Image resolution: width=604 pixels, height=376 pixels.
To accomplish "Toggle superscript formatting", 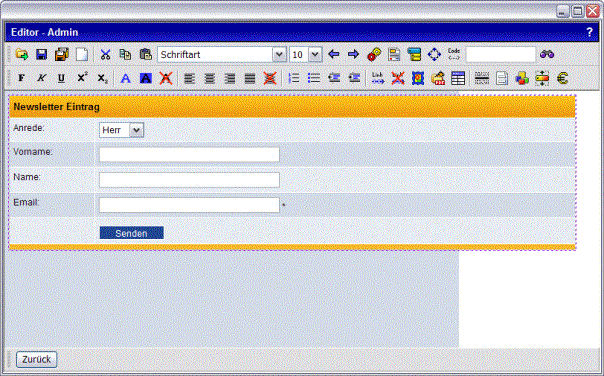I will click(82, 77).
